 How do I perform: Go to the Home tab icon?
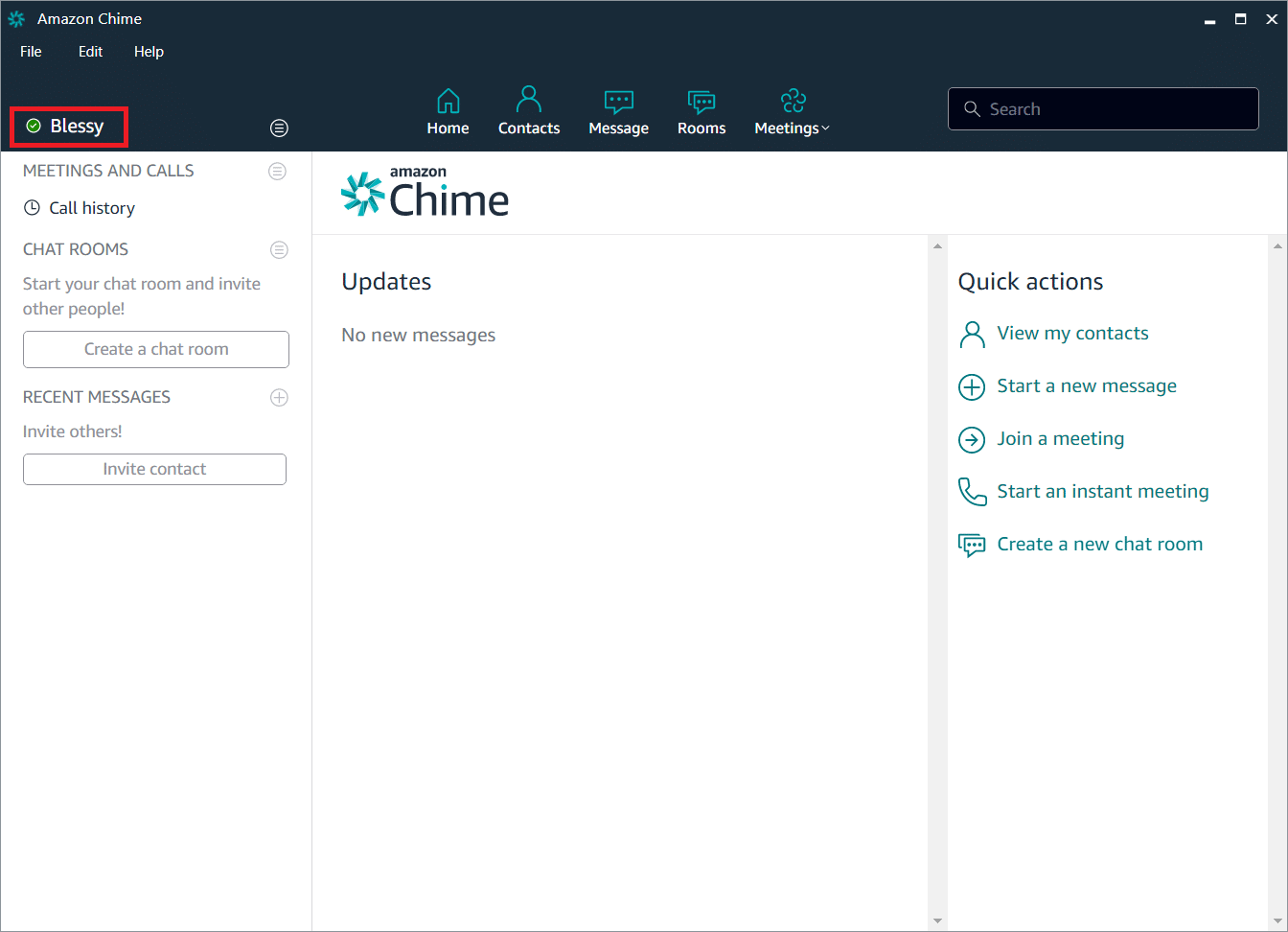pos(448,101)
